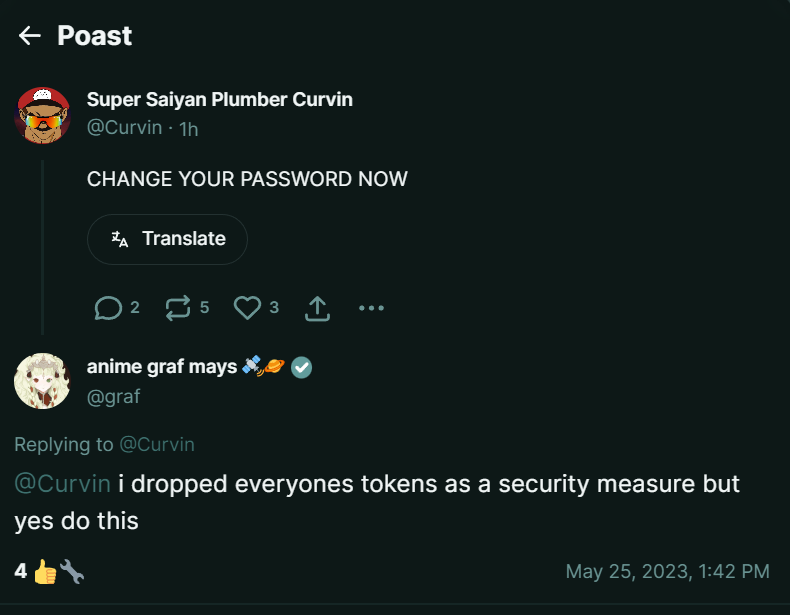The width and height of the screenshot is (790, 615).
Task: Repost Curvin's password warning post
Action: pos(178,308)
